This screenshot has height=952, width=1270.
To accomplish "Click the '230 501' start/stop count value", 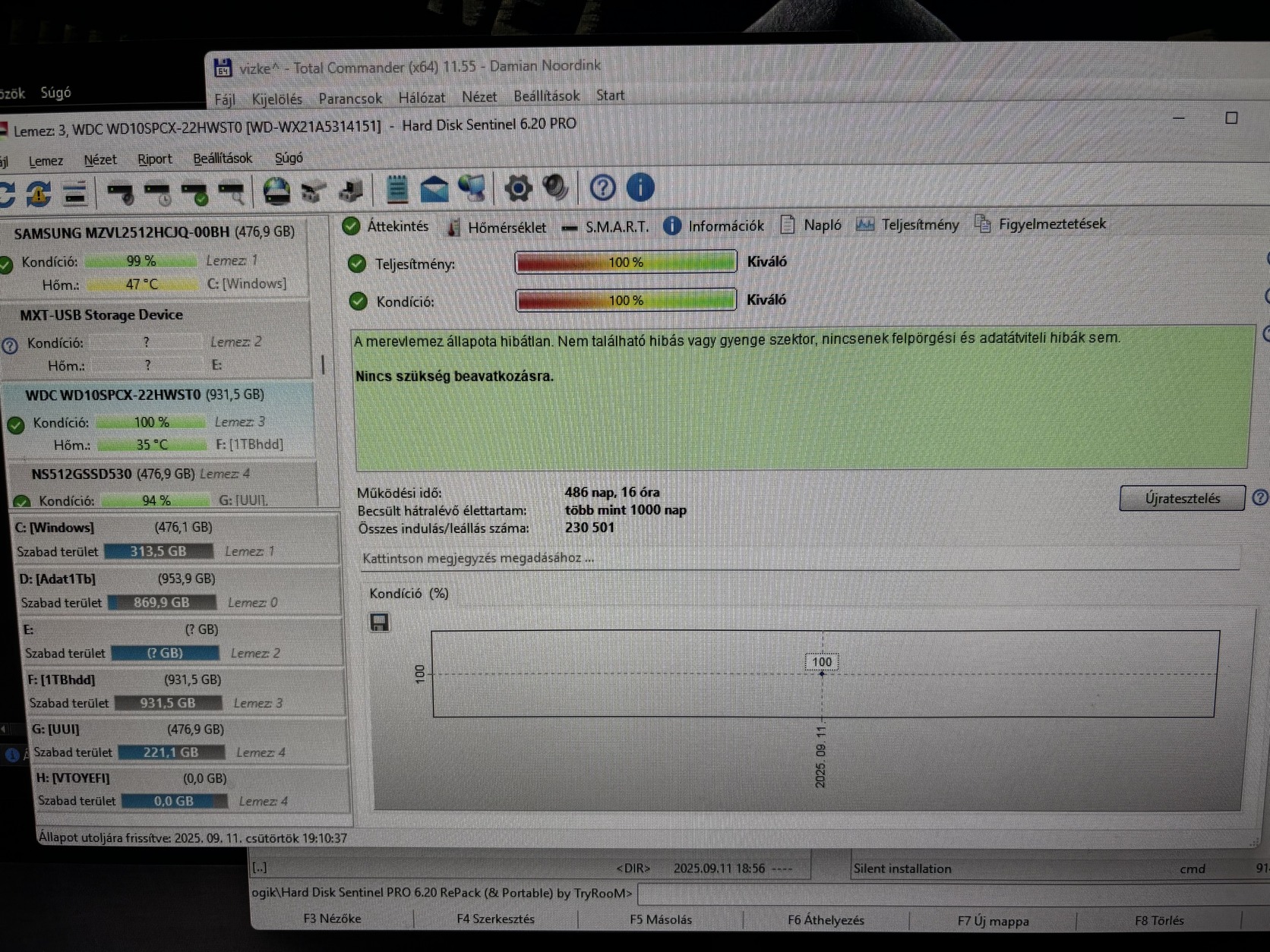I will 589,528.
